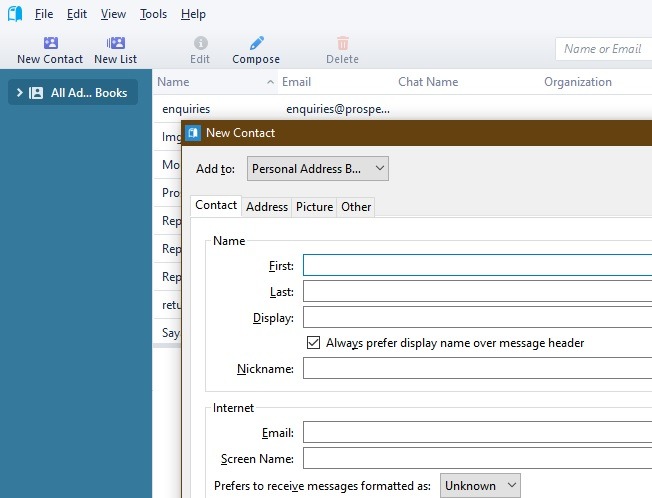Click the New List toolbar icon
Screen dimensions: 652x498
(116, 43)
